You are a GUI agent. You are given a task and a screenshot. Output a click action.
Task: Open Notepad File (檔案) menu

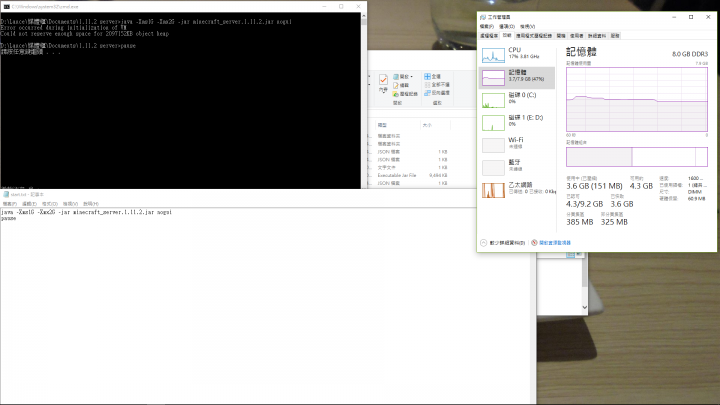[x=10, y=204]
